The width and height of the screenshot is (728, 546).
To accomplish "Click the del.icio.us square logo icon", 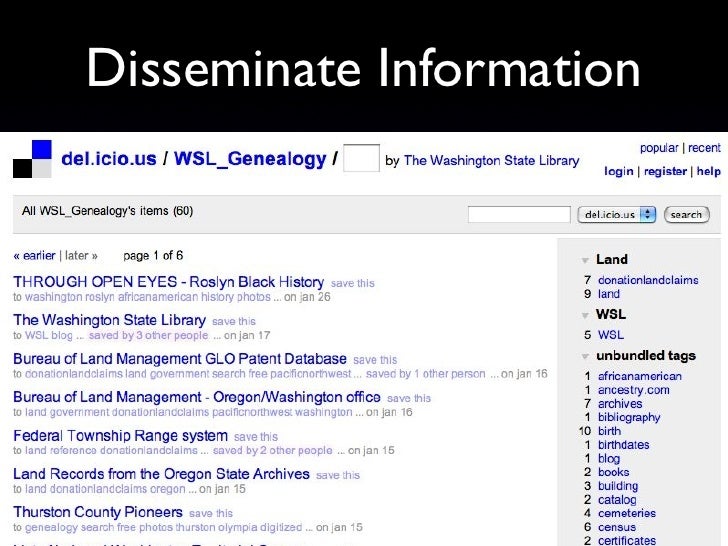I will pos(32,159).
